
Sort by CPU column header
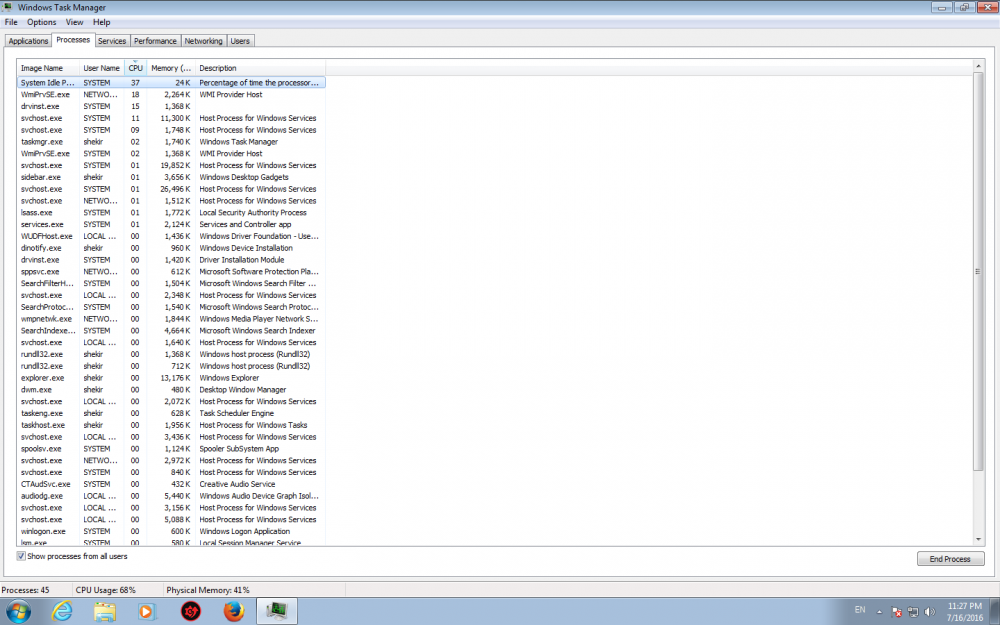pos(135,68)
